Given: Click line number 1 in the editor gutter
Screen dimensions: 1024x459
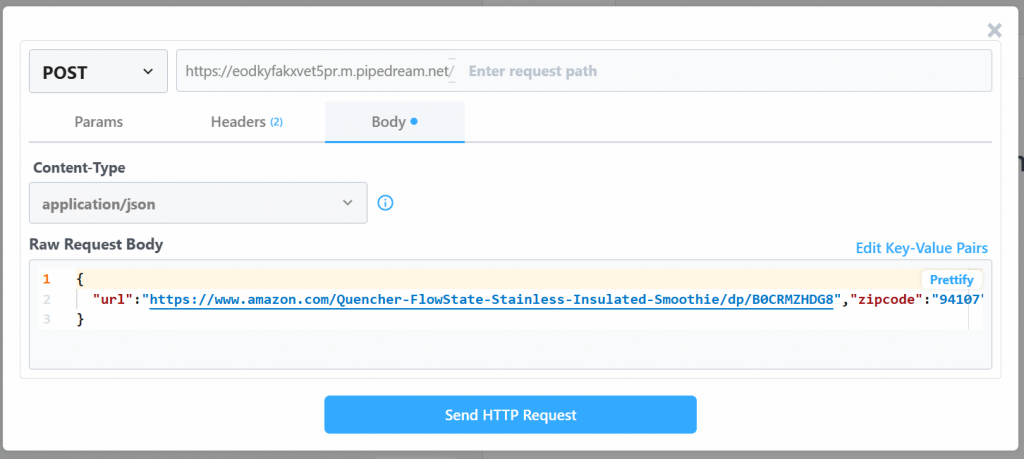Looking at the screenshot, I should [46, 279].
